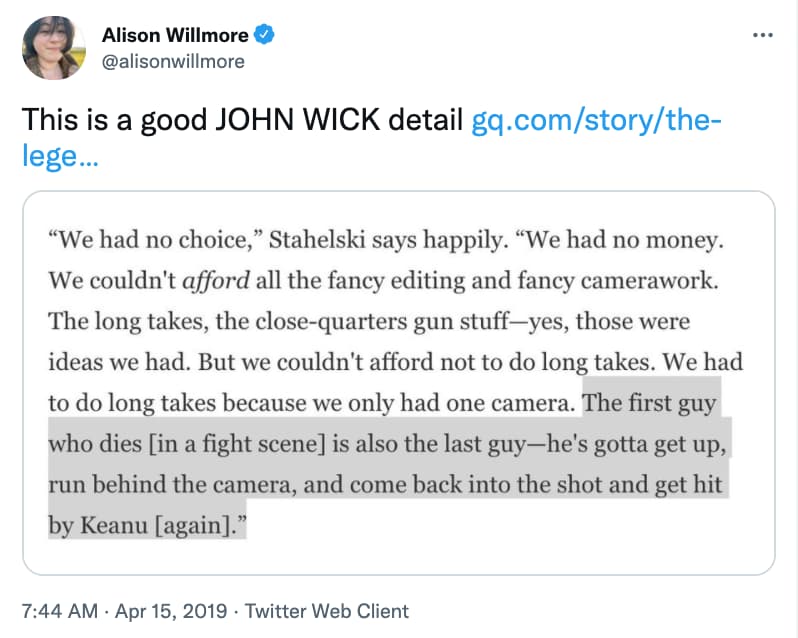Open the embedded article quote image

click(398, 382)
